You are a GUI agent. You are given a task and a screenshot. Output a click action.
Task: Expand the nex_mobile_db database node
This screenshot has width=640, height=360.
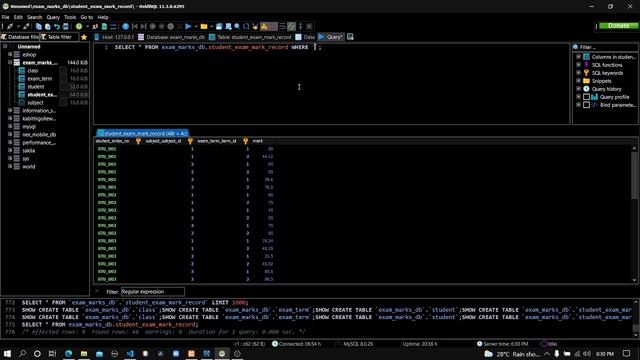pyautogui.click(x=10, y=134)
